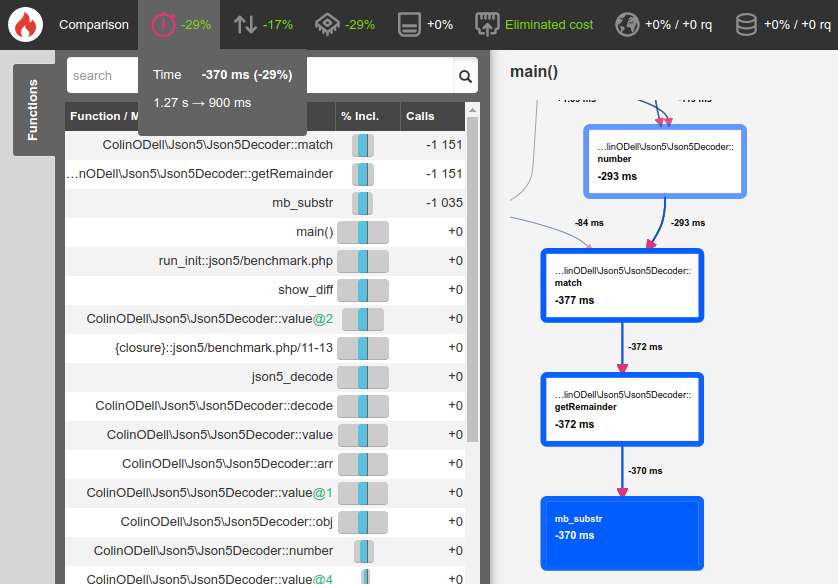
Task: Select the mb_substr row in function list
Action: click(303, 203)
